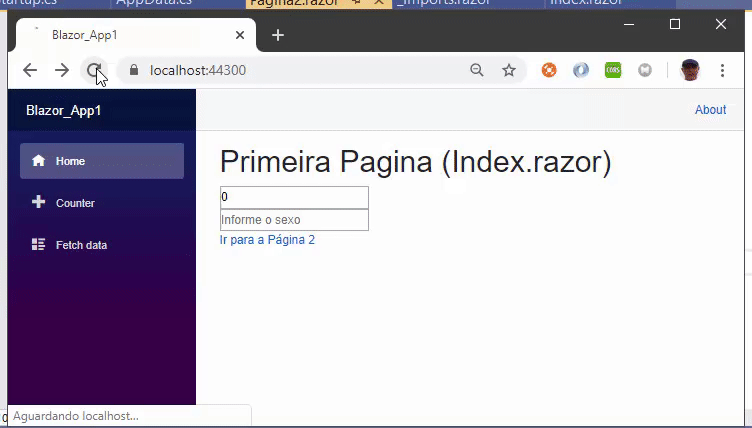Open the orange circular extension icon

point(549,70)
